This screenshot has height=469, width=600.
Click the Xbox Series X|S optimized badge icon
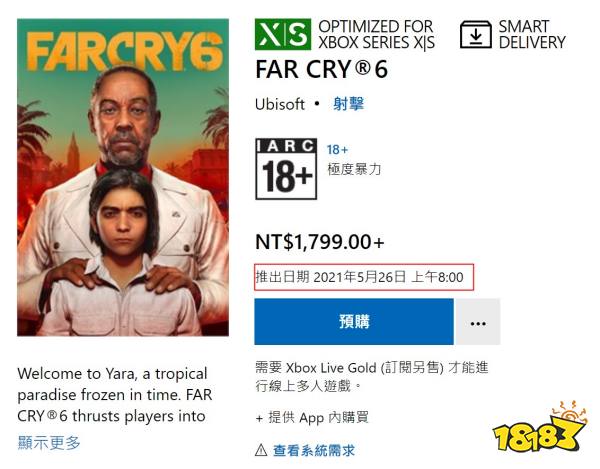[283, 34]
